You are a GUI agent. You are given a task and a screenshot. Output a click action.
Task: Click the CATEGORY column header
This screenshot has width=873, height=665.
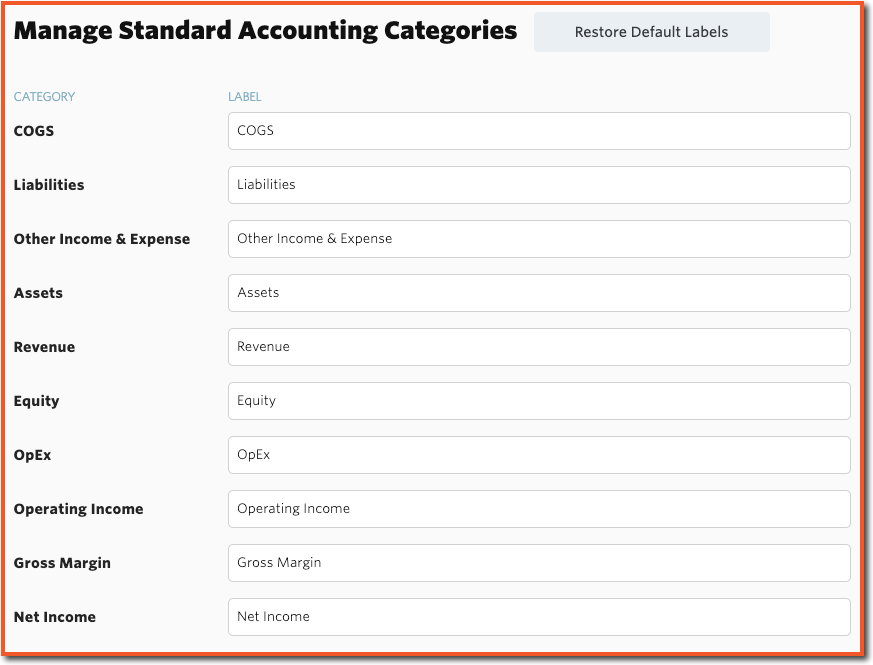coord(45,97)
